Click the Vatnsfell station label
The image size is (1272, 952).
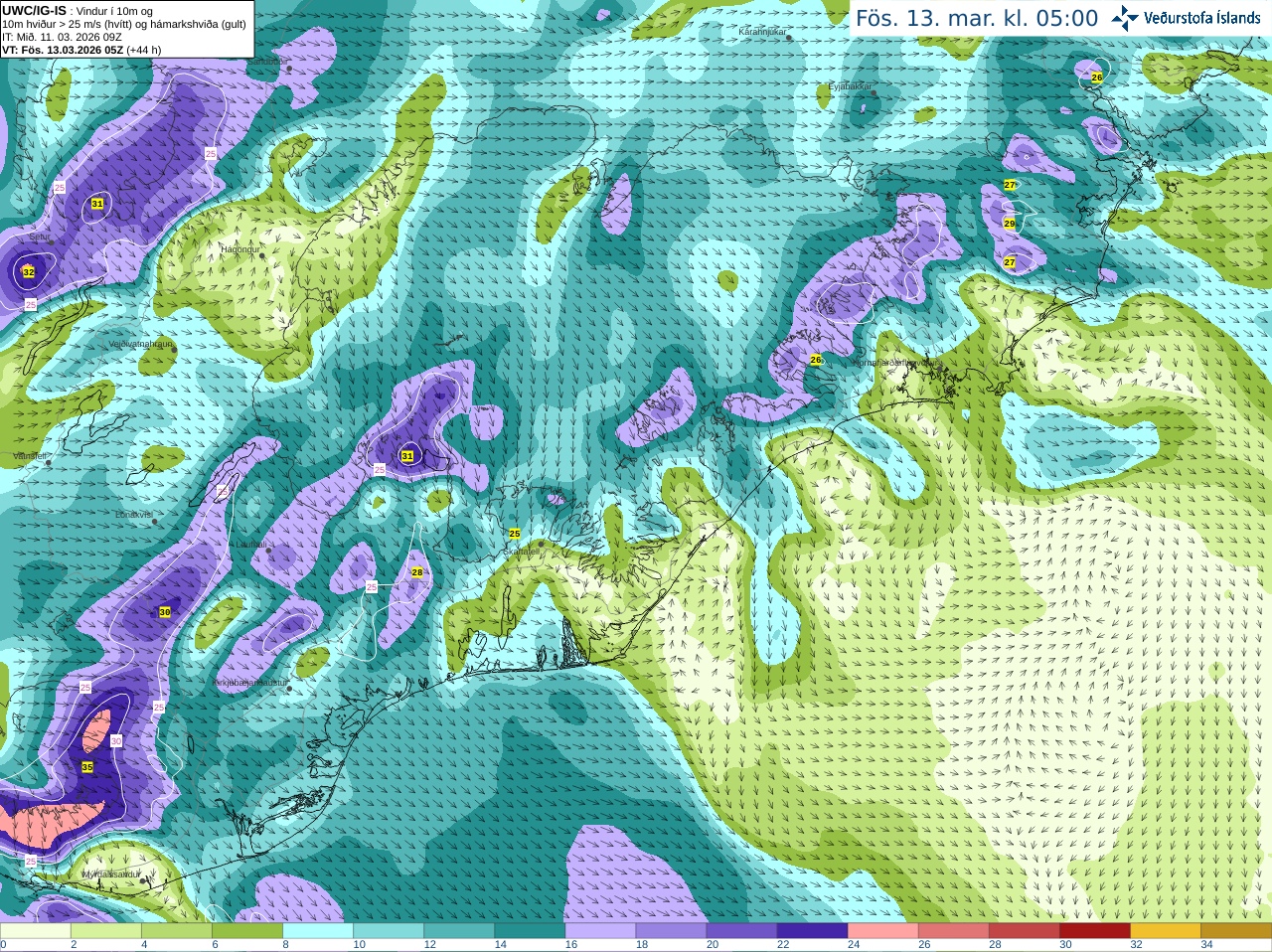[x=29, y=456]
